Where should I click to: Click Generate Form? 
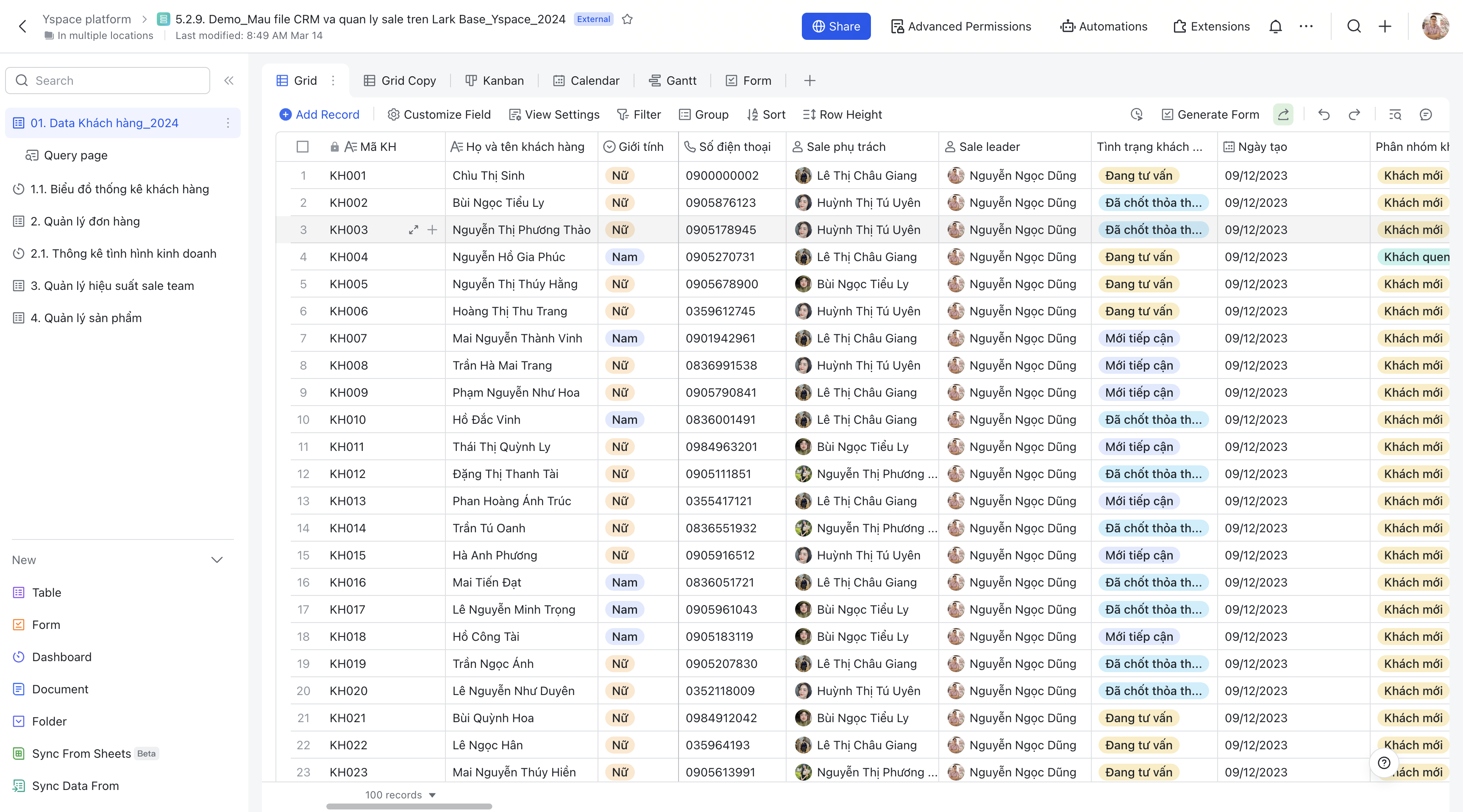coord(1210,115)
